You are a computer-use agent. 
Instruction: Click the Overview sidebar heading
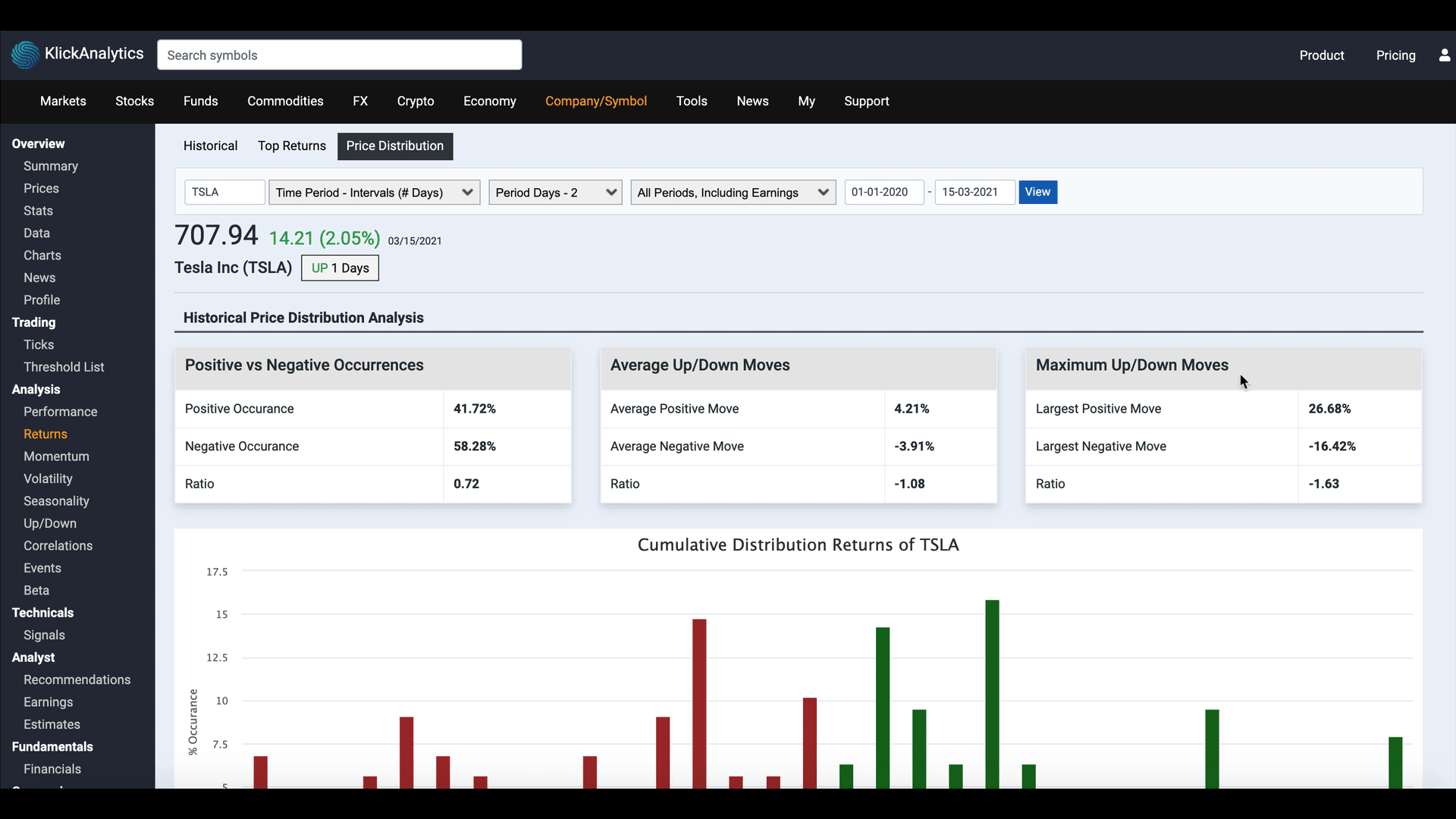(x=38, y=143)
